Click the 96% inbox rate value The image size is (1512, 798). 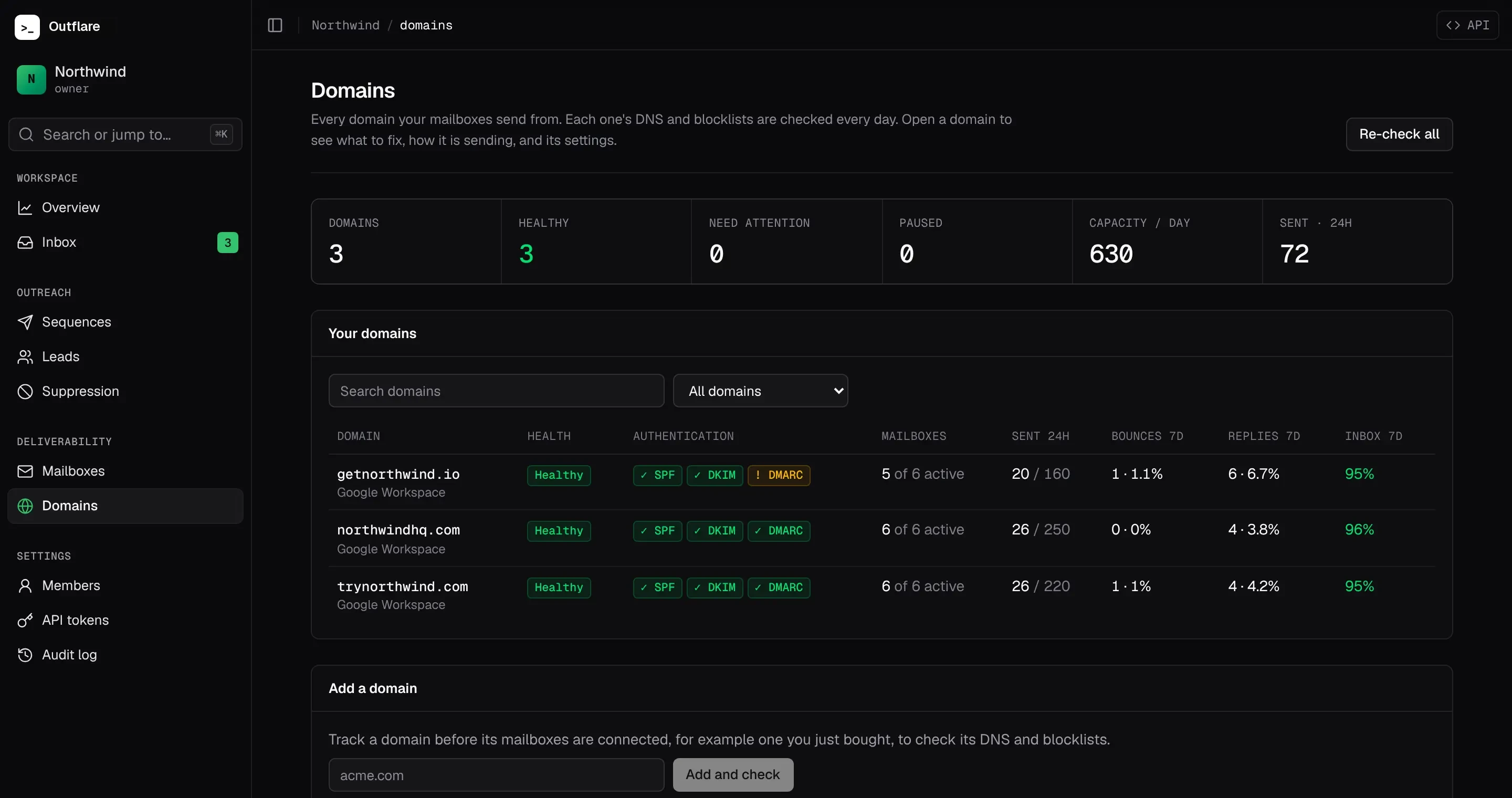(1359, 529)
